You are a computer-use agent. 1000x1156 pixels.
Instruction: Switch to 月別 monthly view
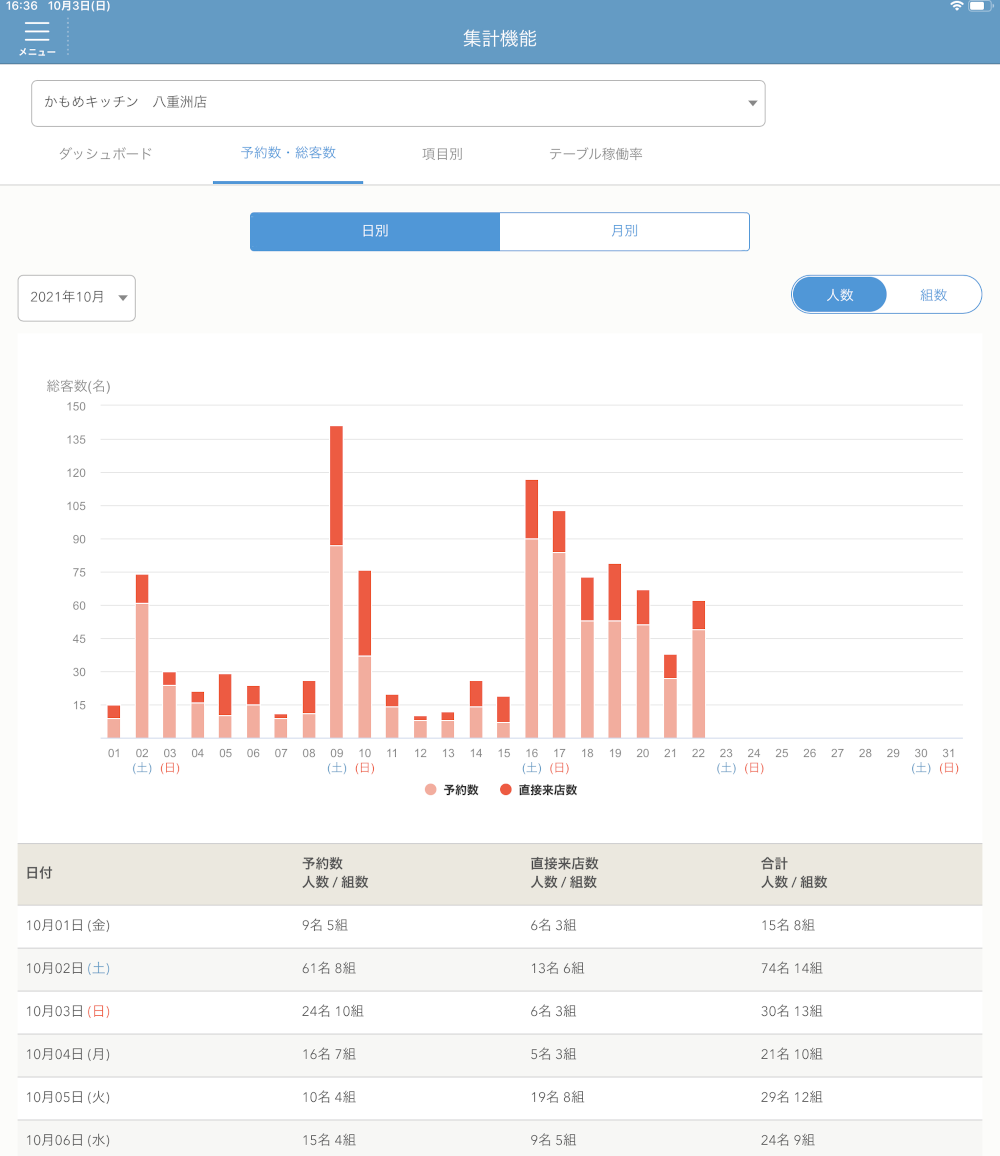point(624,231)
